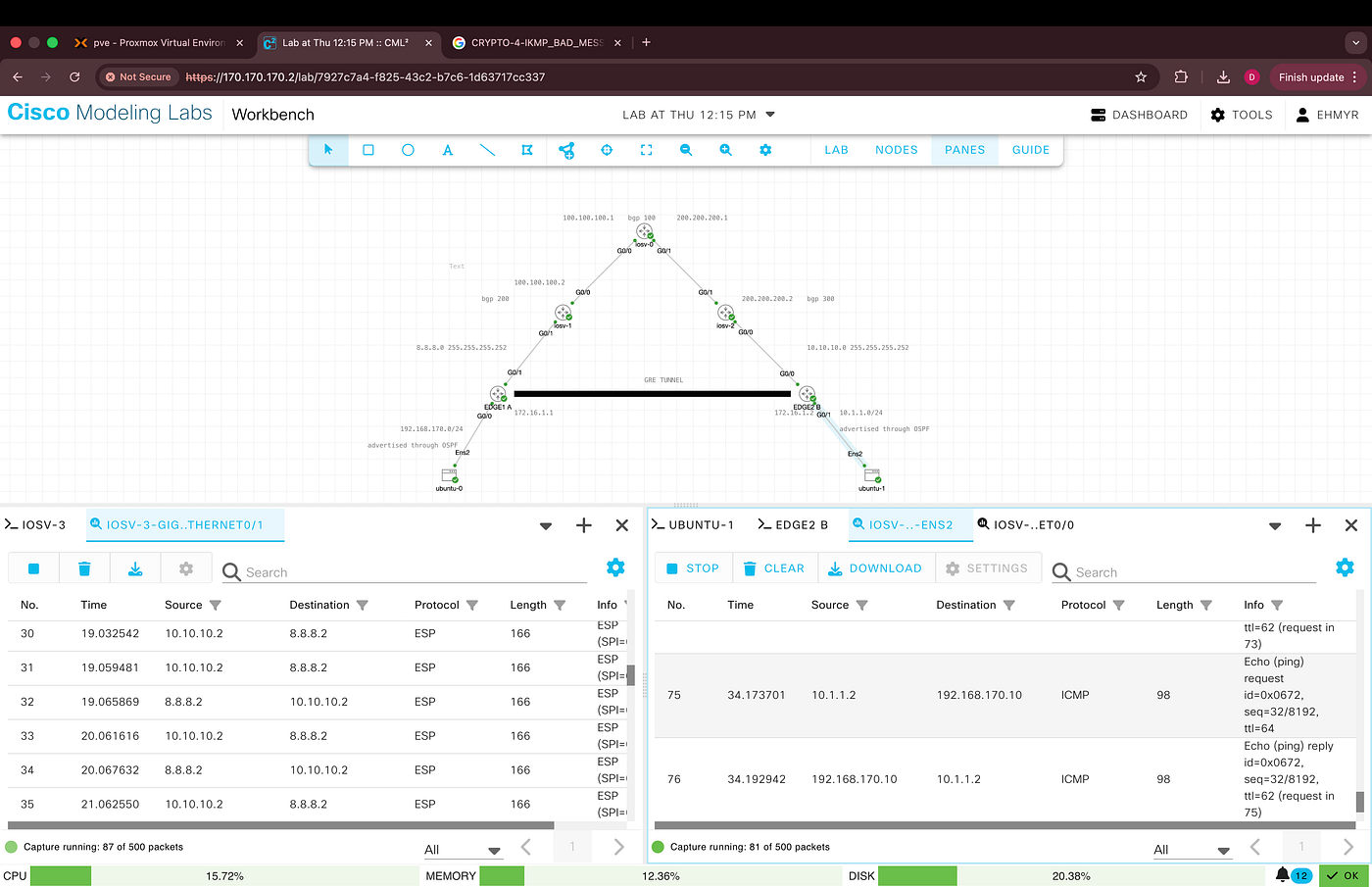Select the ubuntu-1 host node
1372x887 pixels.
tap(871, 475)
